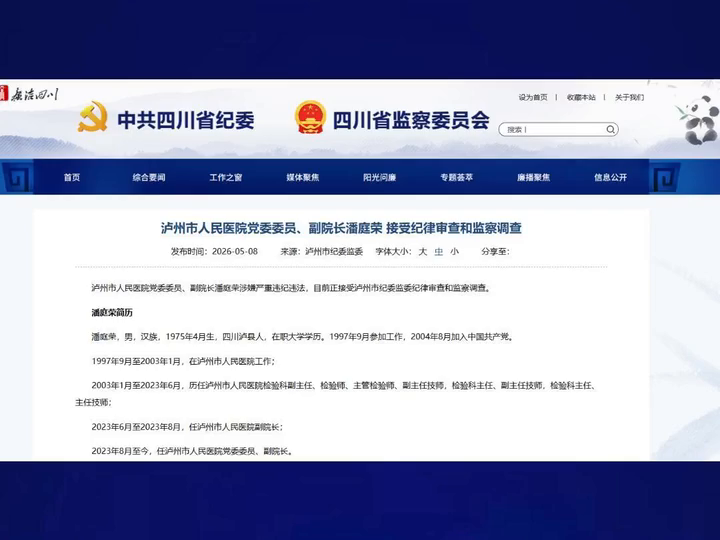Open the 工作之窗 navigation tab
The image size is (720, 540).
tap(226, 177)
